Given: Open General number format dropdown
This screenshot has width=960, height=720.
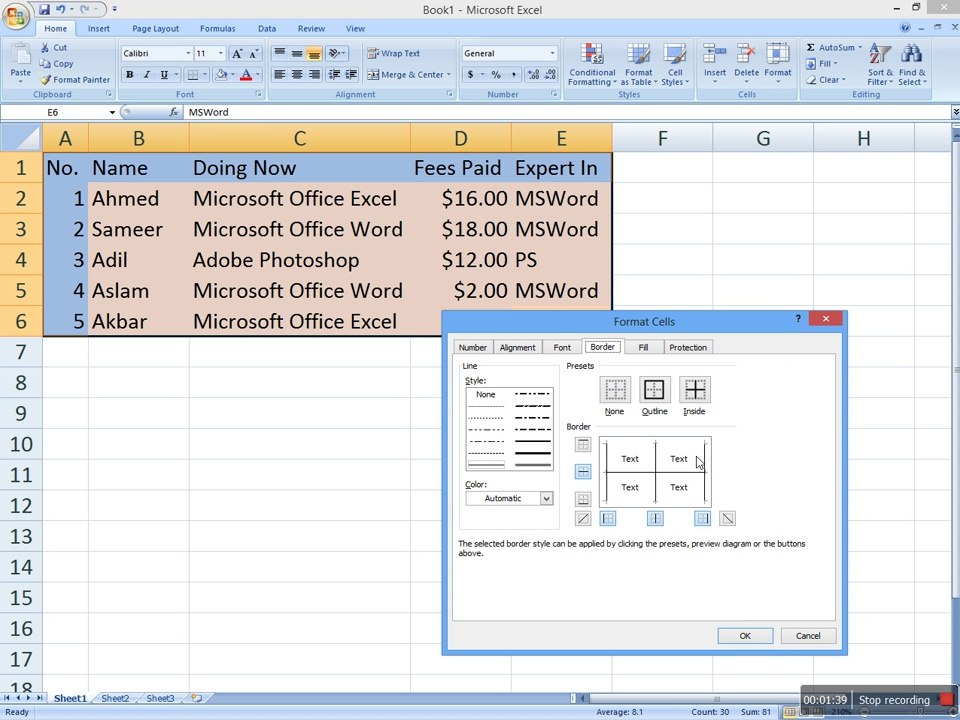Looking at the screenshot, I should (x=552, y=53).
